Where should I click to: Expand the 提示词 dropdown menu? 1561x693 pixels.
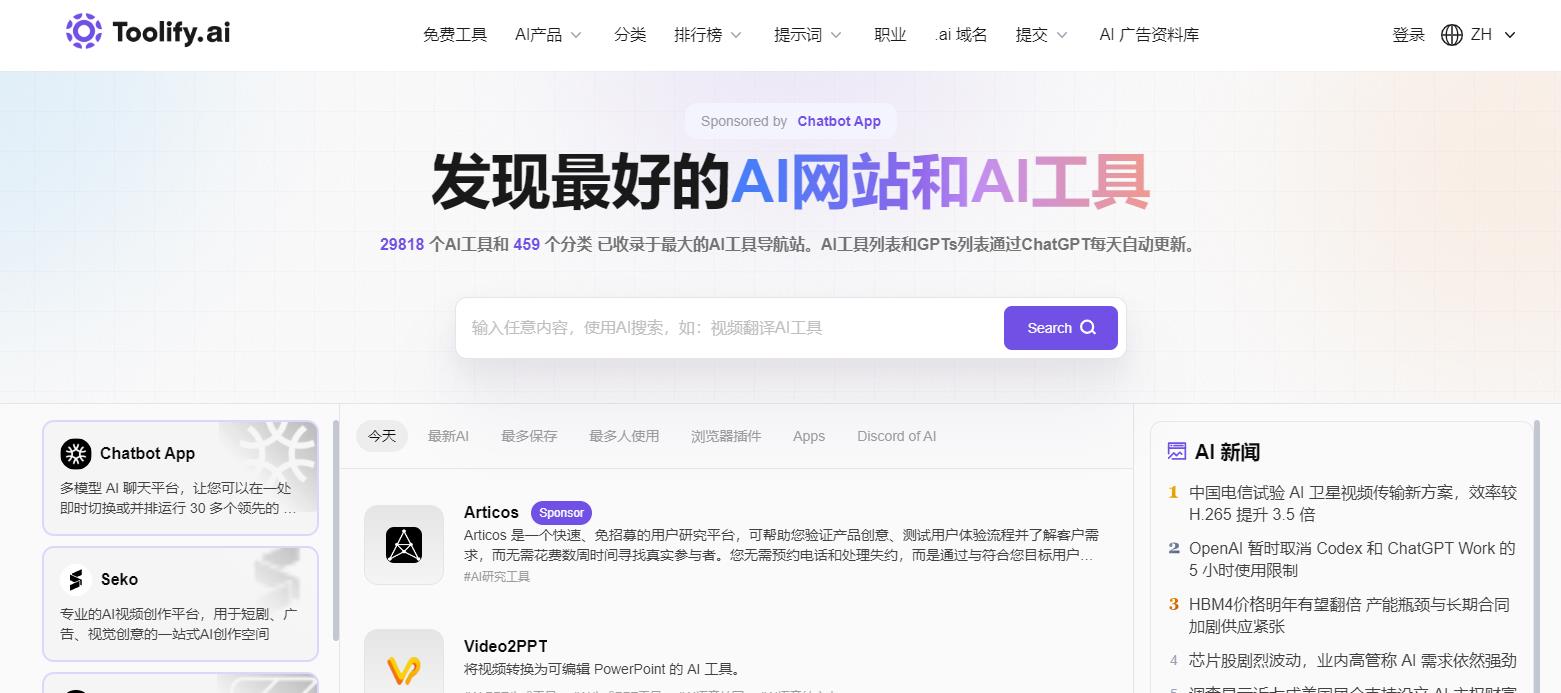pyautogui.click(x=808, y=35)
